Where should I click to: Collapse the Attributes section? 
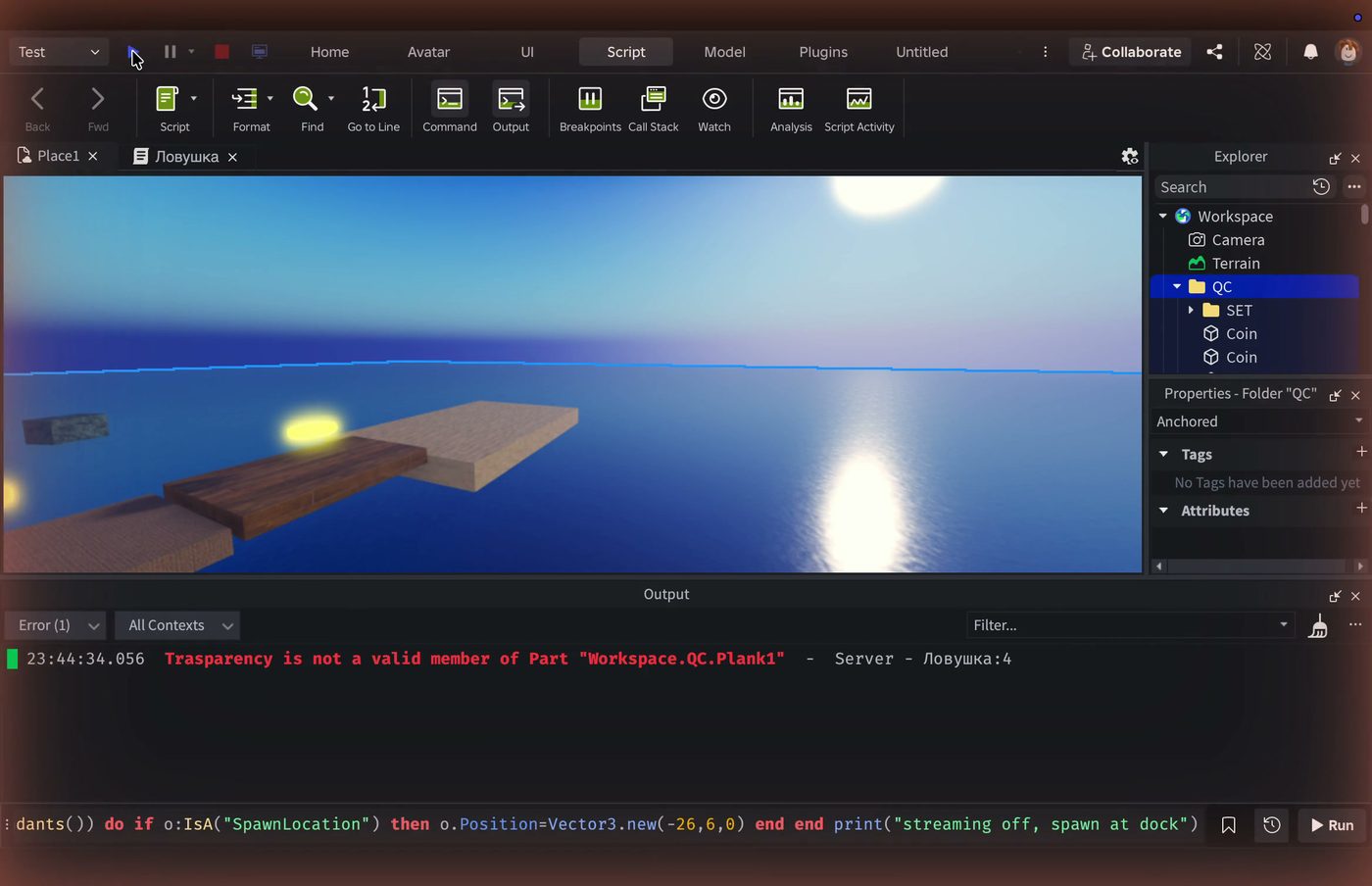(1163, 511)
